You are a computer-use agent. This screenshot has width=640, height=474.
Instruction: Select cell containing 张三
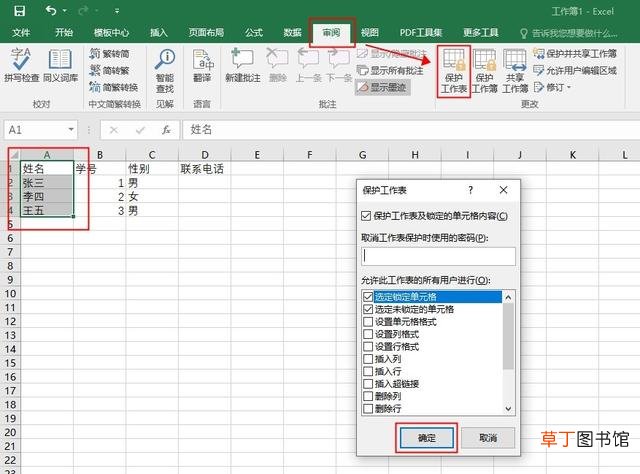point(47,182)
